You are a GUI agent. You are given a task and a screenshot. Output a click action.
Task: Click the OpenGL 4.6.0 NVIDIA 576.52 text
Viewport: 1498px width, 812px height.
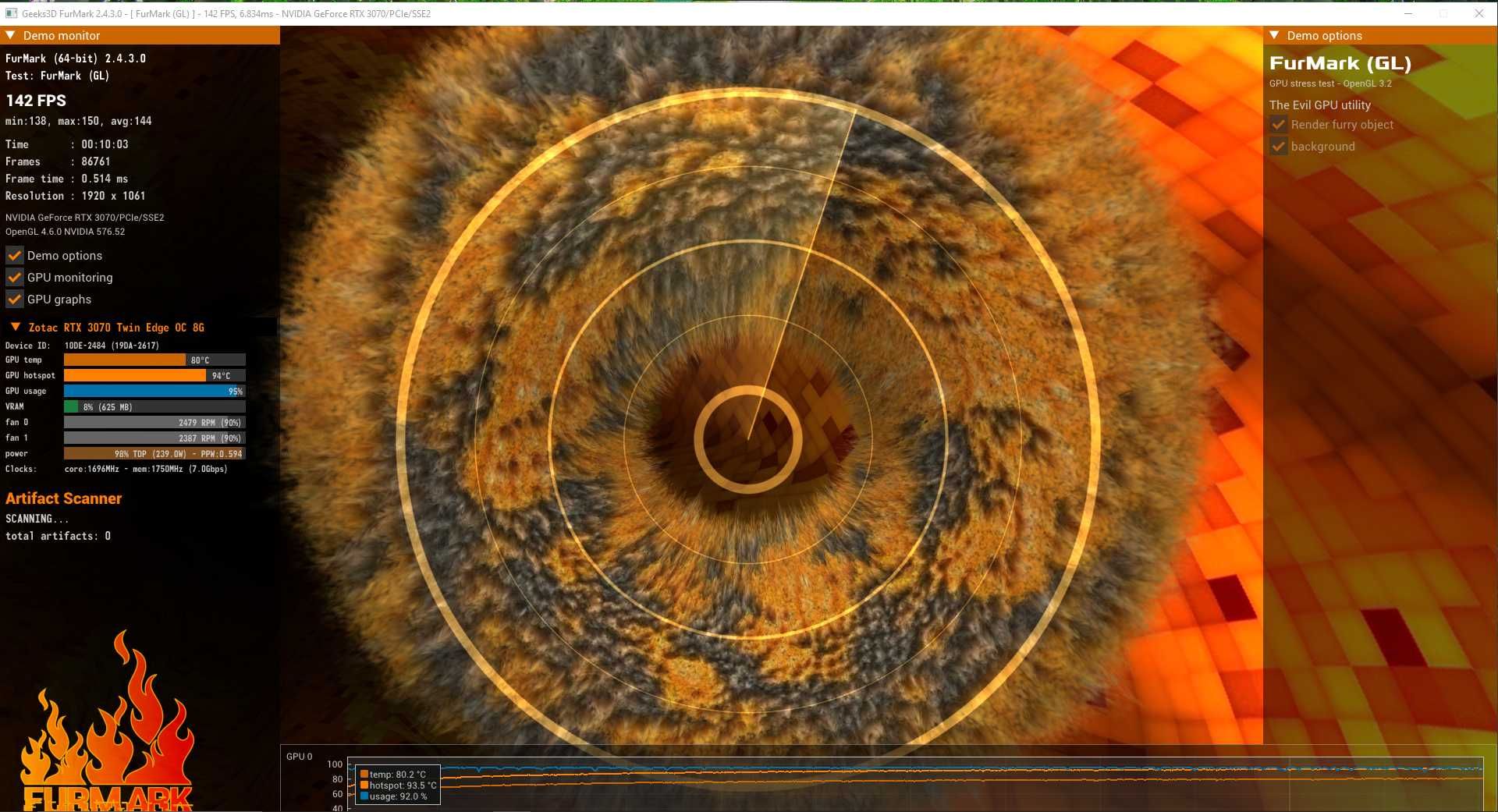[x=65, y=232]
